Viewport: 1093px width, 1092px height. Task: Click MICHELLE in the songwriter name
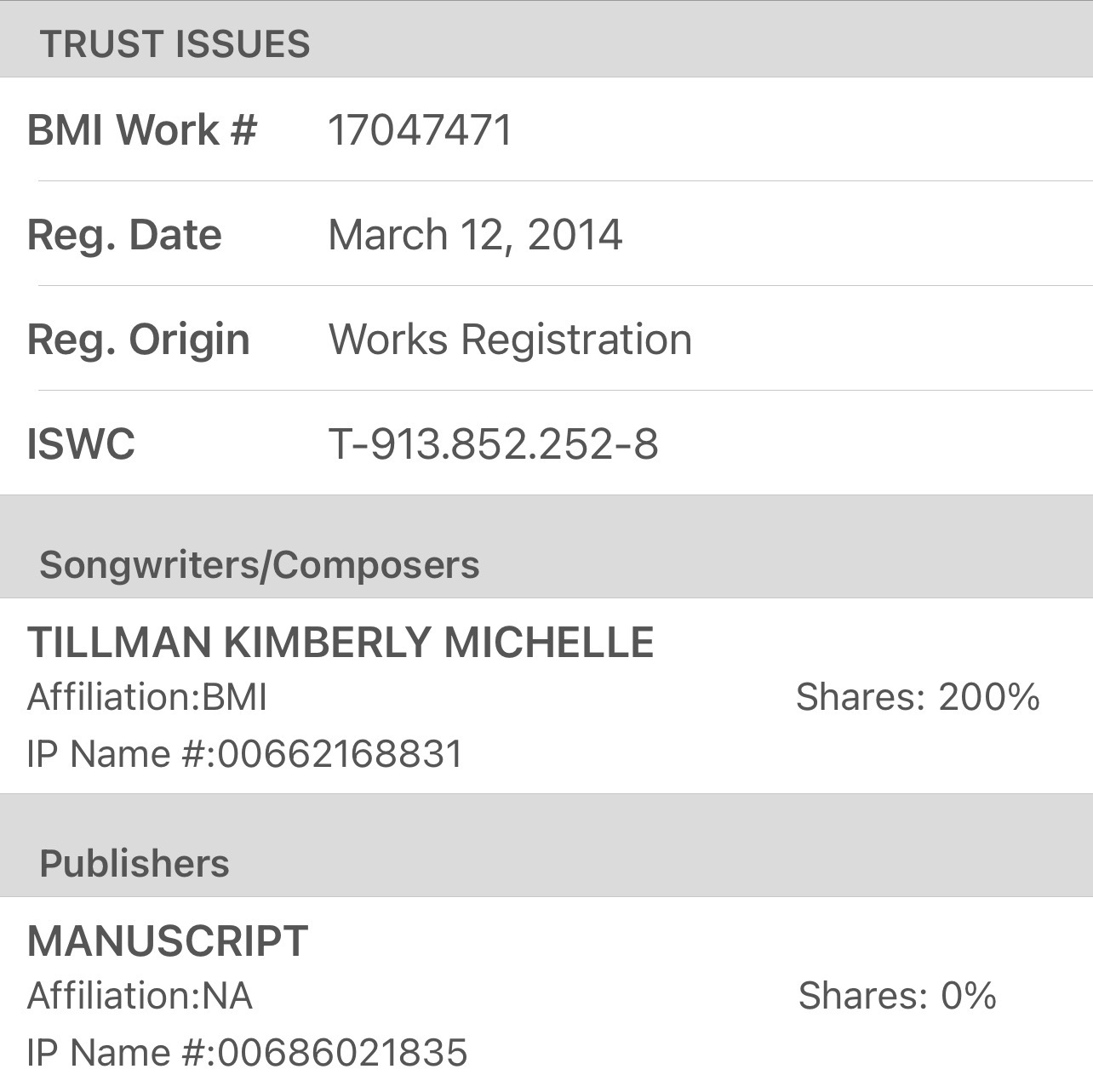(549, 643)
